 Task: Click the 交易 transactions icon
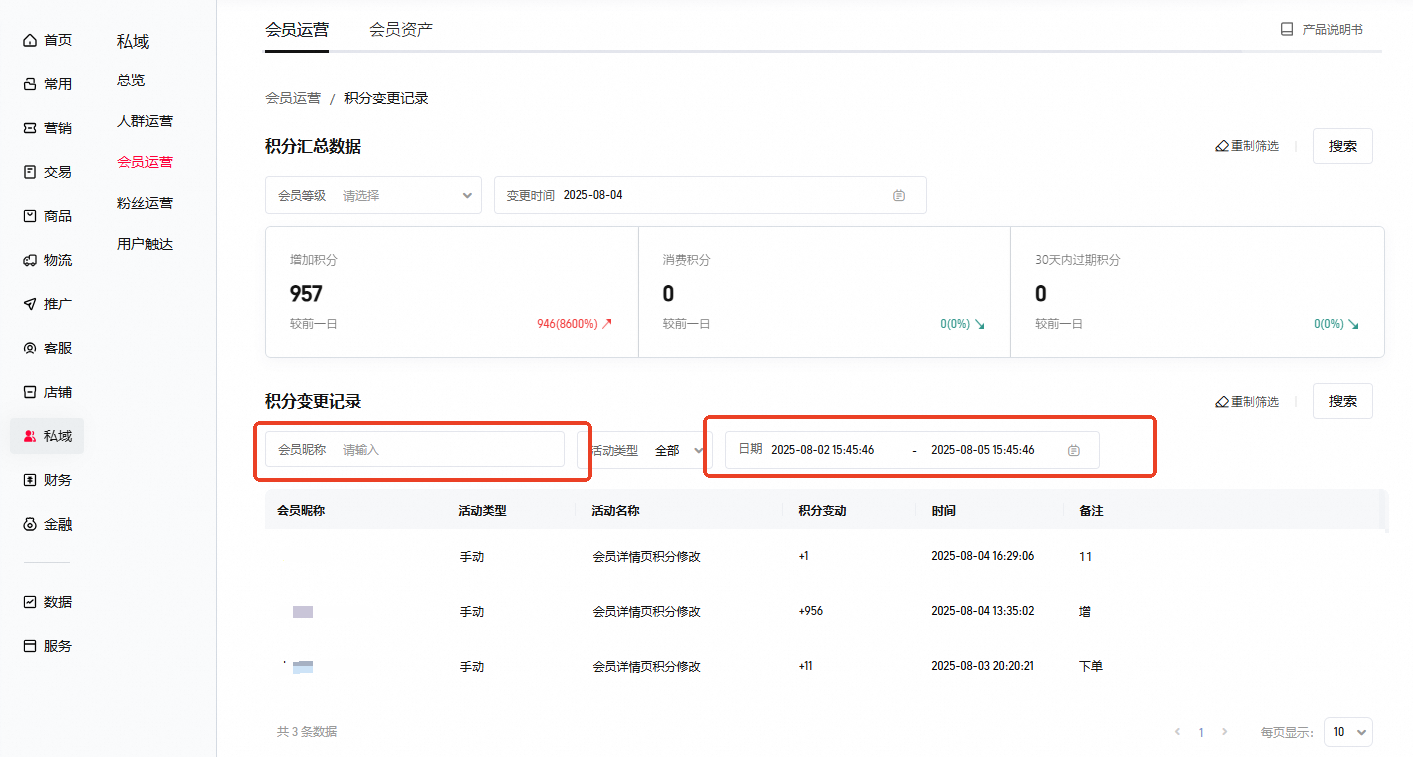tap(30, 172)
